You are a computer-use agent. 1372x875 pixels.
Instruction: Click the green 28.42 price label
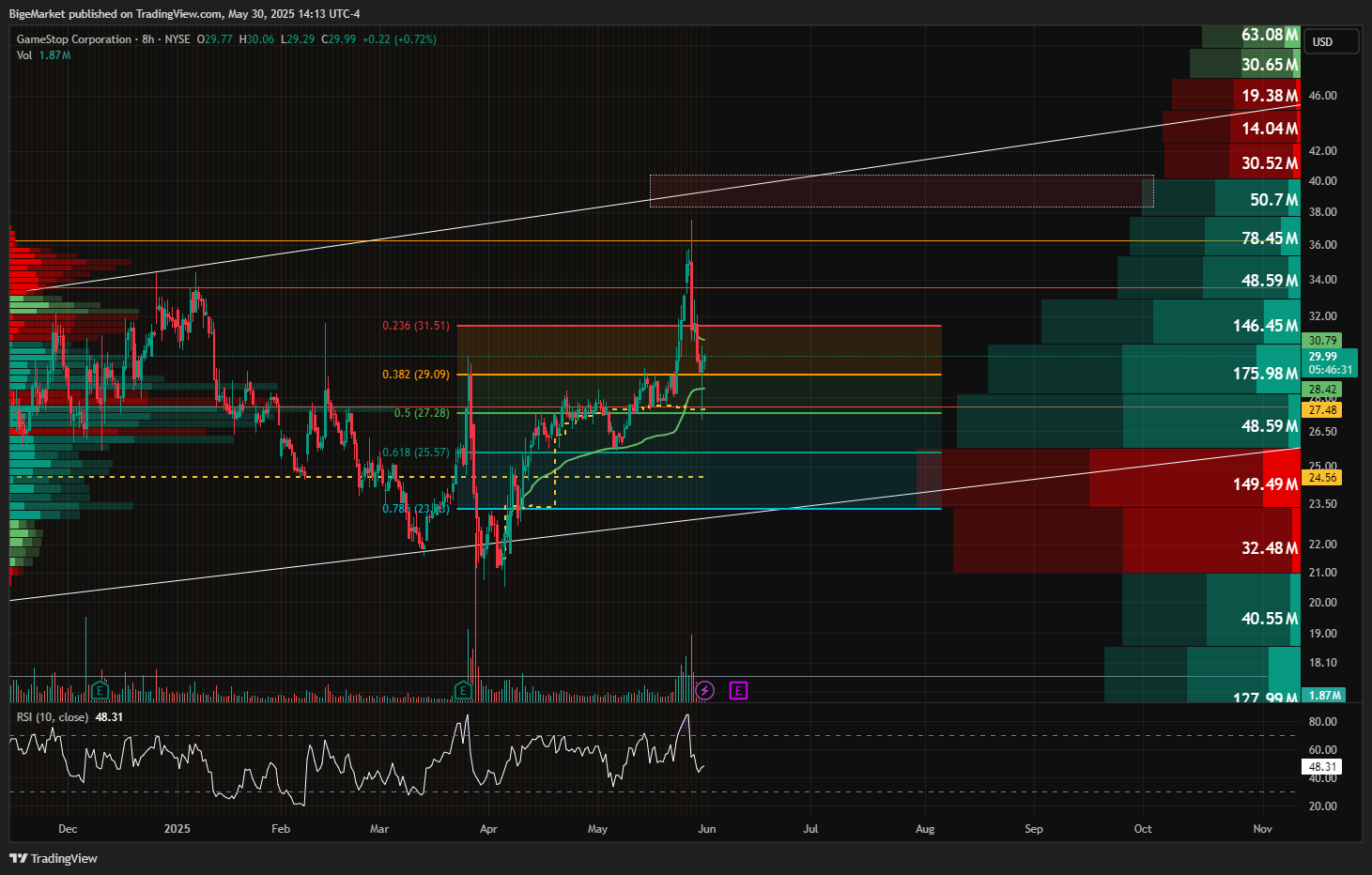(1322, 390)
